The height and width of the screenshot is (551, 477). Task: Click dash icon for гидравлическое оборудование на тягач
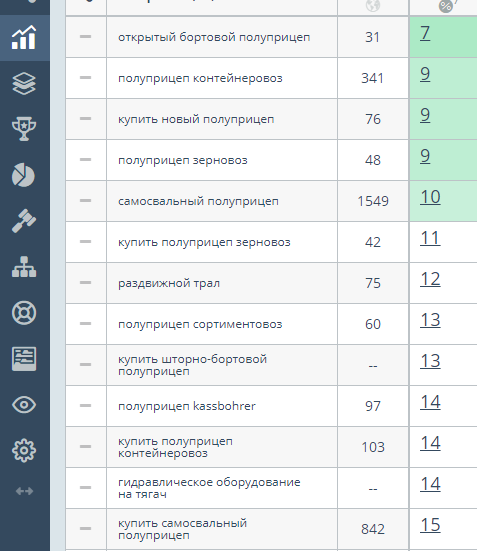click(x=85, y=488)
